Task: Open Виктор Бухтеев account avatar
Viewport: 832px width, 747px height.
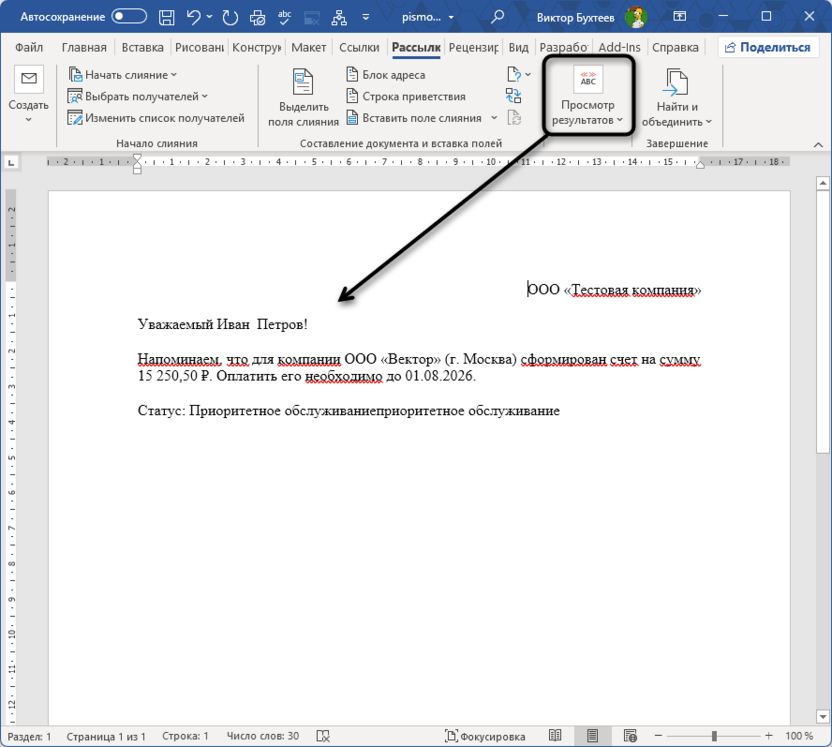Action: pos(636,18)
